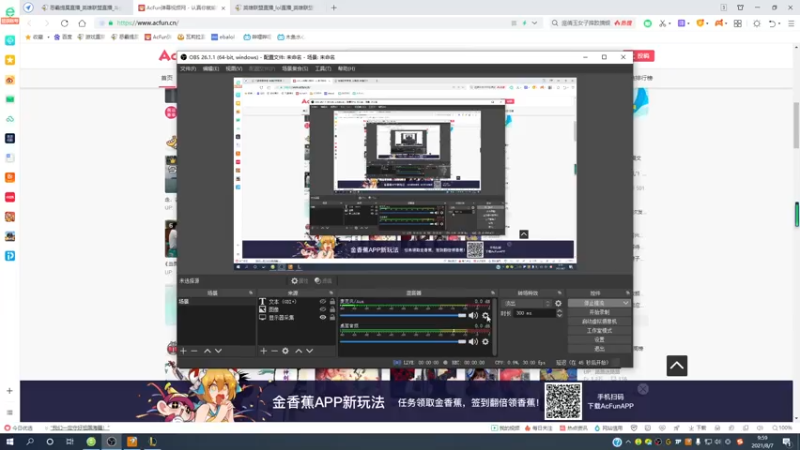Image resolution: width=800 pixels, height=450 pixels.
Task: Expand the dropdown arrow on 停止推流 button
Action: click(x=626, y=303)
